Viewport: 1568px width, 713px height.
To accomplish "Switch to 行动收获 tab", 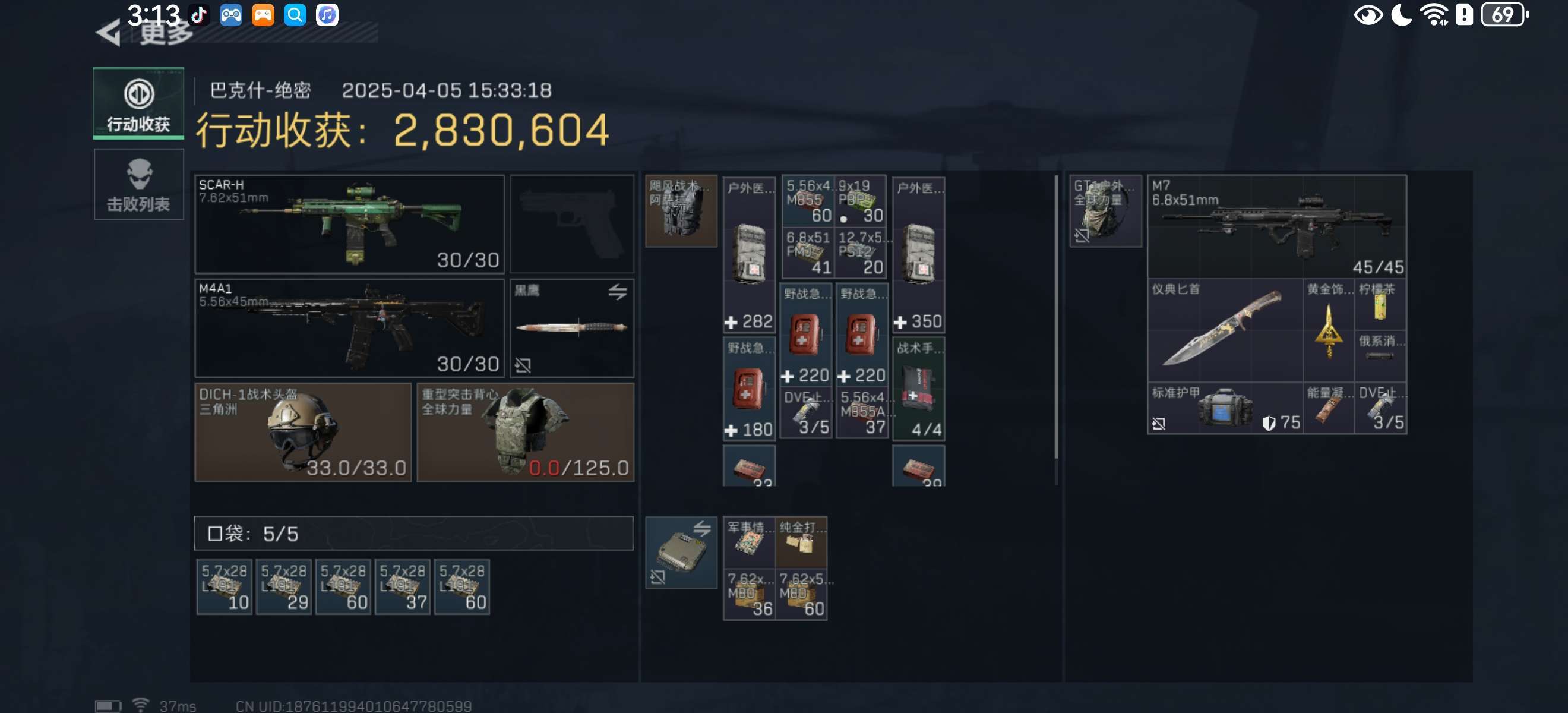I will 139,103.
